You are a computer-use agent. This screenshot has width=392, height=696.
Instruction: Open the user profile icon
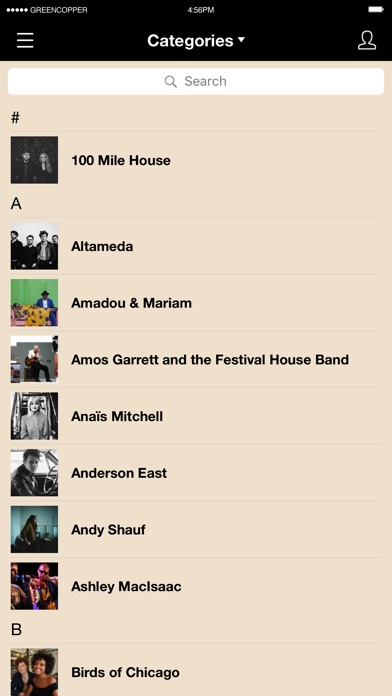coord(367,40)
